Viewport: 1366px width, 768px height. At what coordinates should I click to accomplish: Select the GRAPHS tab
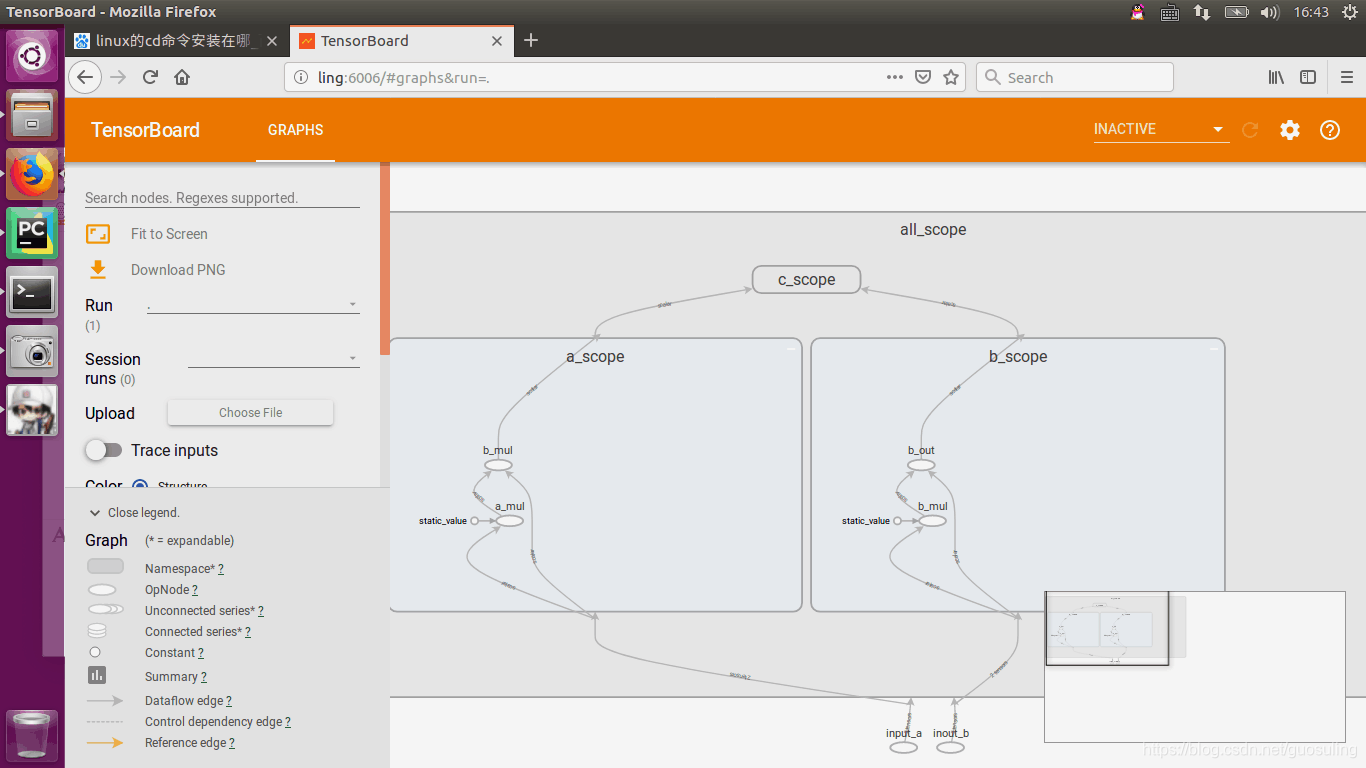[x=295, y=130]
